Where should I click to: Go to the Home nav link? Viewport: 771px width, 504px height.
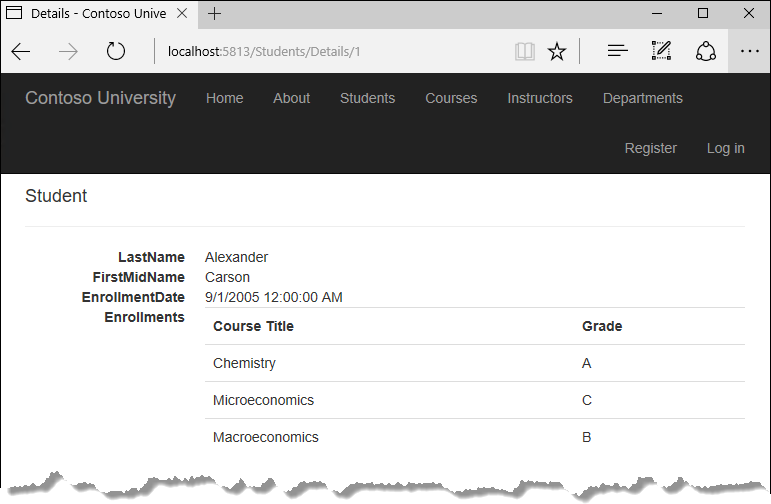[225, 98]
